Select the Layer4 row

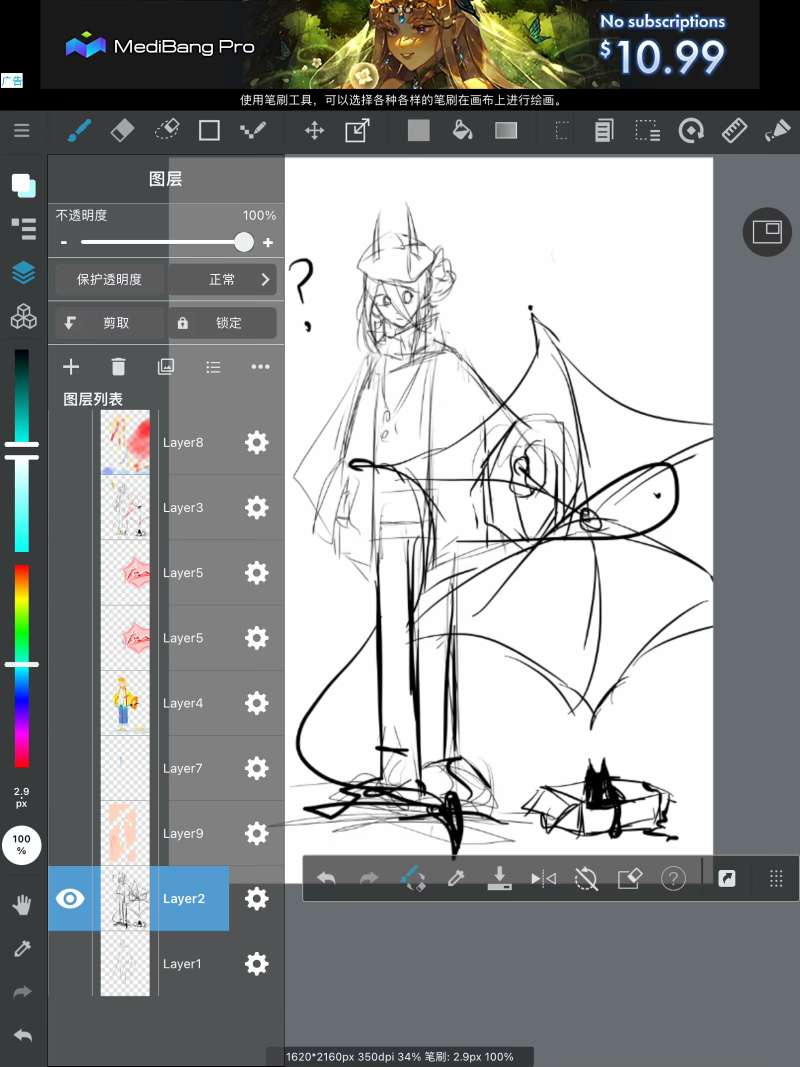click(166, 703)
